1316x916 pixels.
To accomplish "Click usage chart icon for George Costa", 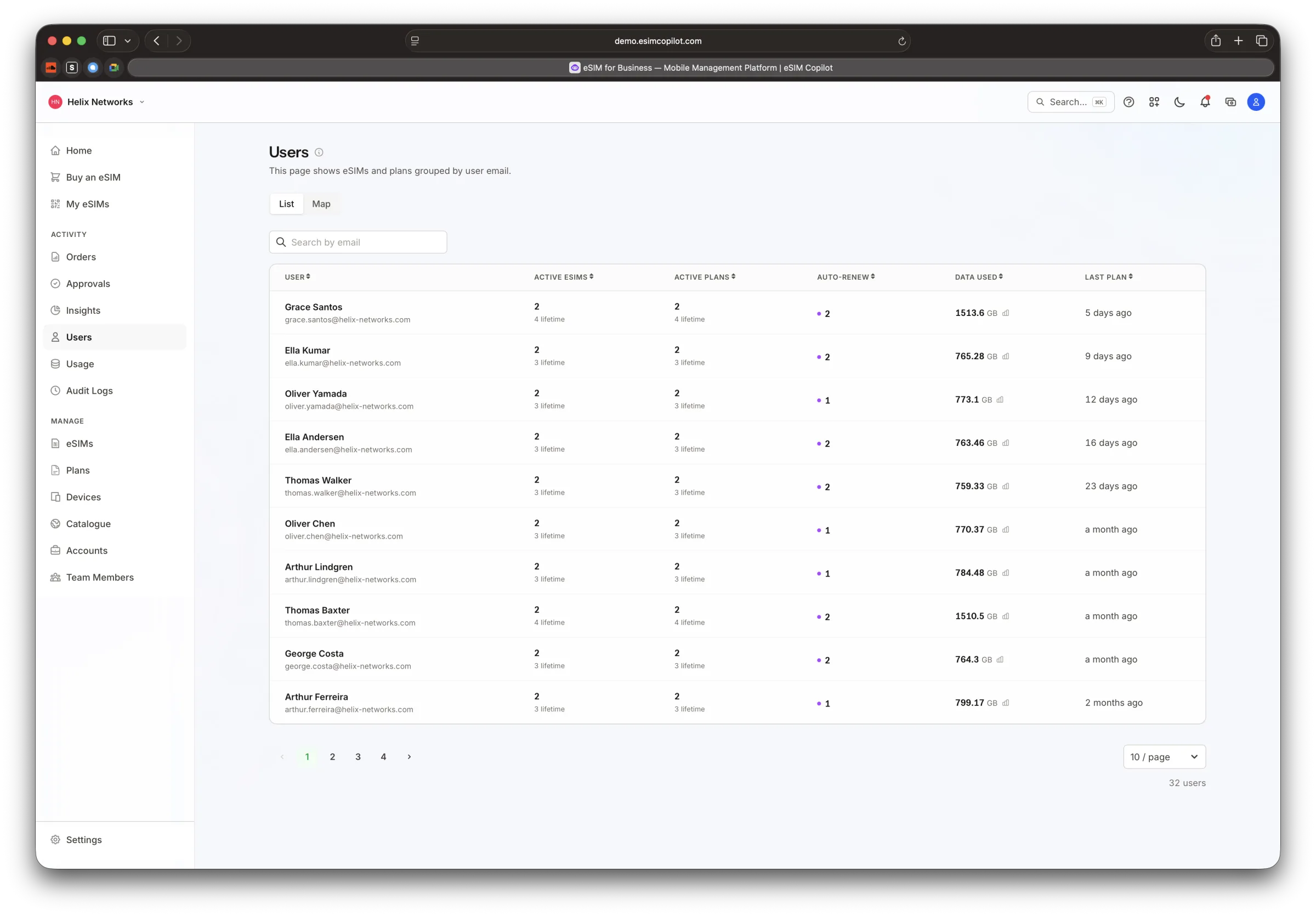I will (x=1000, y=660).
